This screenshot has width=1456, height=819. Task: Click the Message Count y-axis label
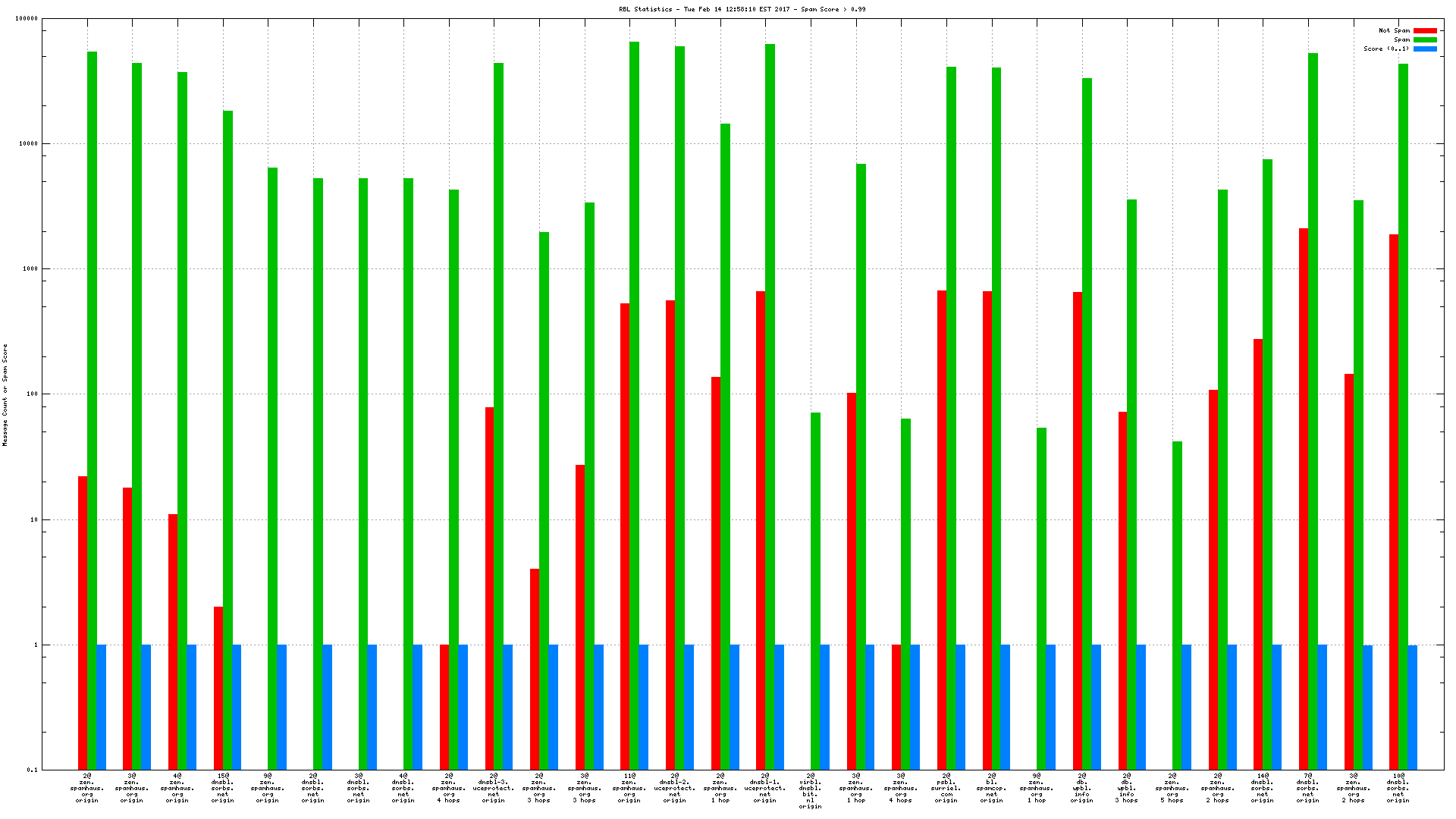pyautogui.click(x=5, y=394)
